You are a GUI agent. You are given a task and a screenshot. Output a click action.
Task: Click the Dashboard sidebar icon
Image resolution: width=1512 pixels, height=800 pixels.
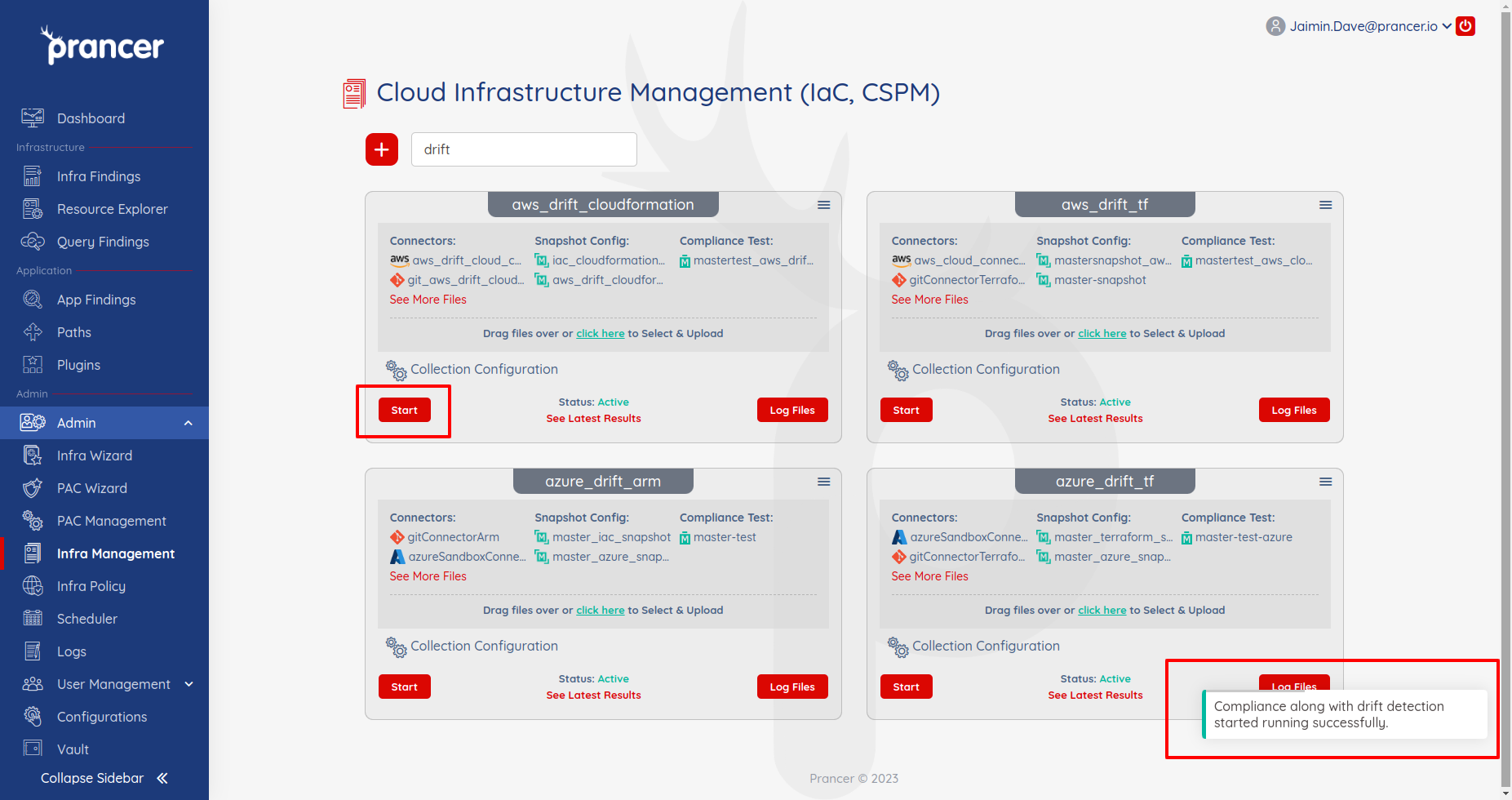[33, 118]
